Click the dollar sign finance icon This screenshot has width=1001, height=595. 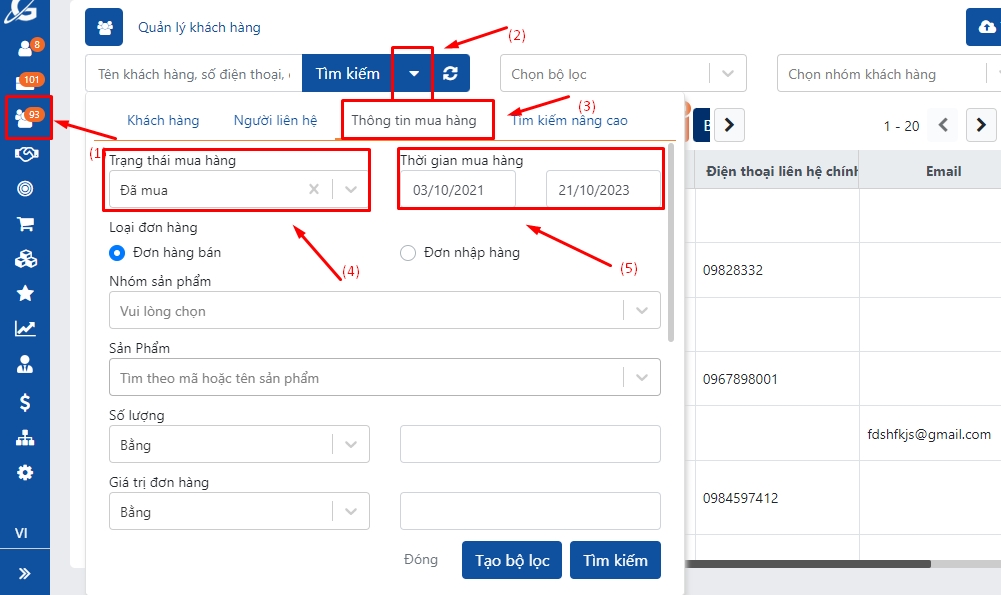(x=25, y=402)
